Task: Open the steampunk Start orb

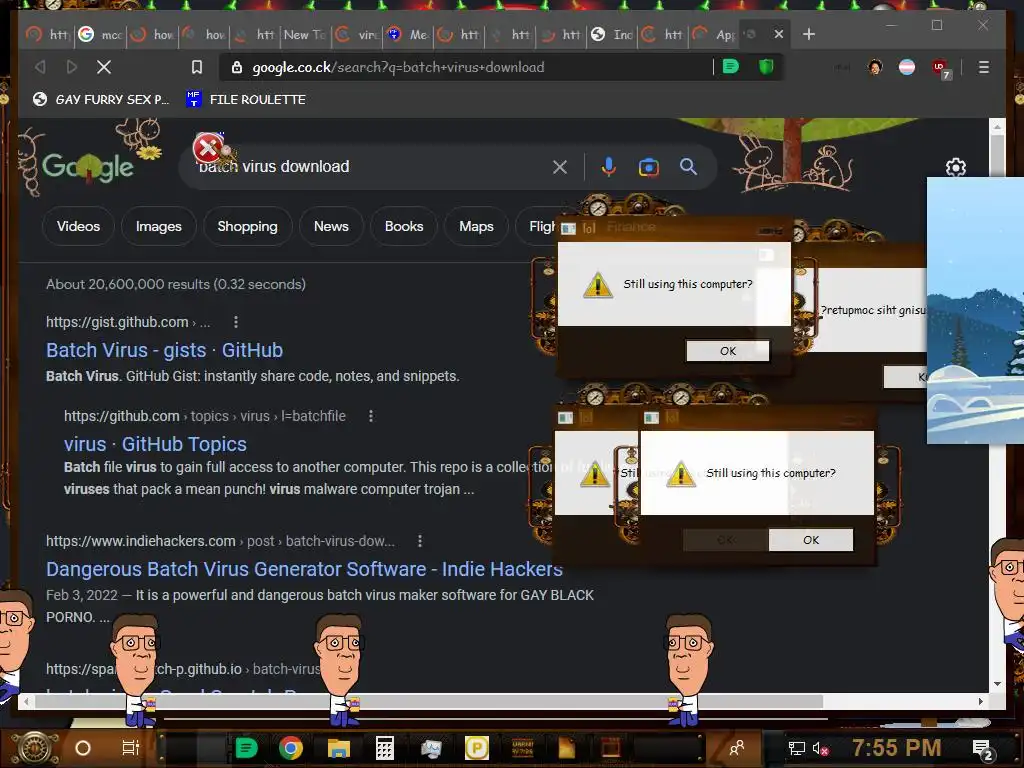Action: (35, 748)
